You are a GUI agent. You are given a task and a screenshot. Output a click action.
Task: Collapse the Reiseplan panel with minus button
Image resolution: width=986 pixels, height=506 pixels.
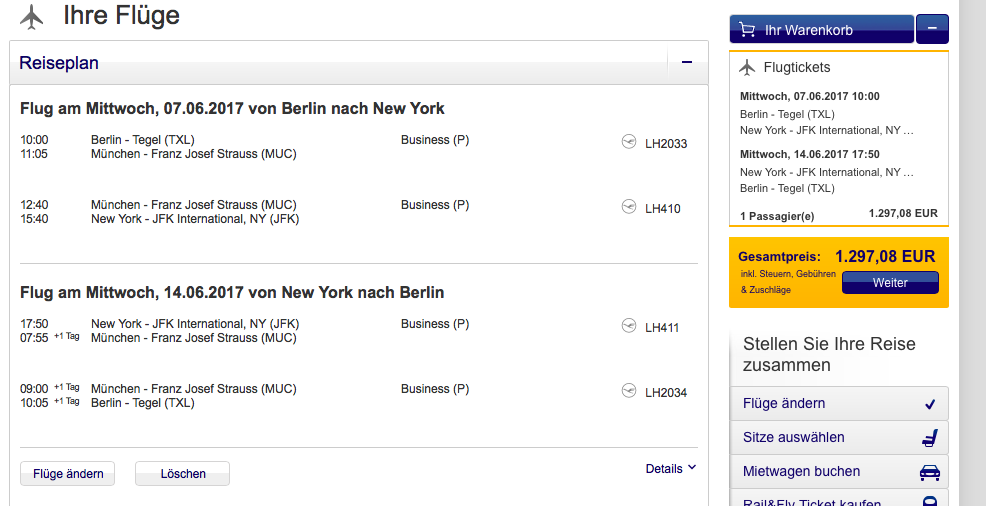pyautogui.click(x=687, y=63)
